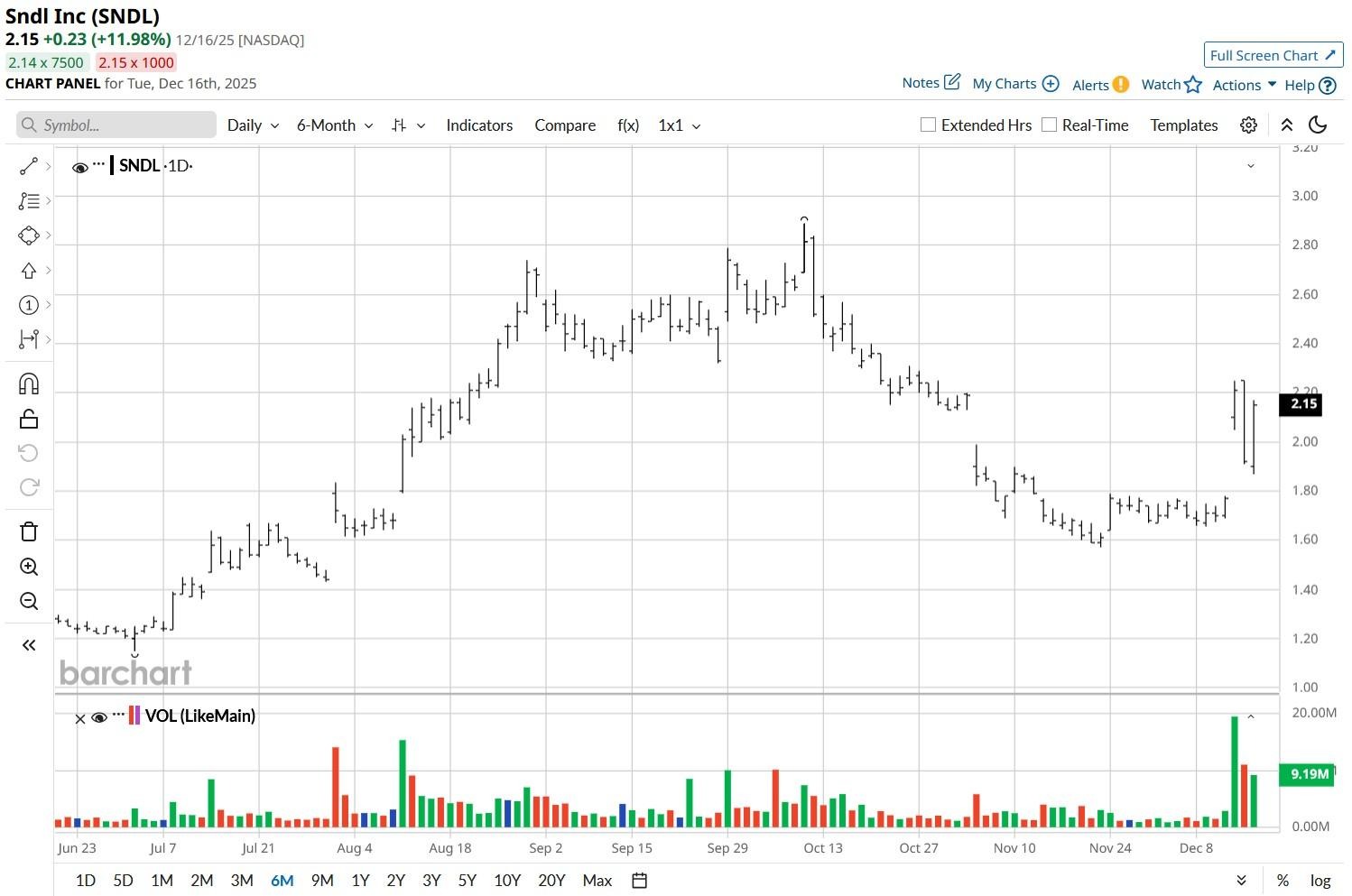This screenshot has width=1352, height=896.
Task: Select the Fibonacci list drawing tool
Action: click(29, 201)
